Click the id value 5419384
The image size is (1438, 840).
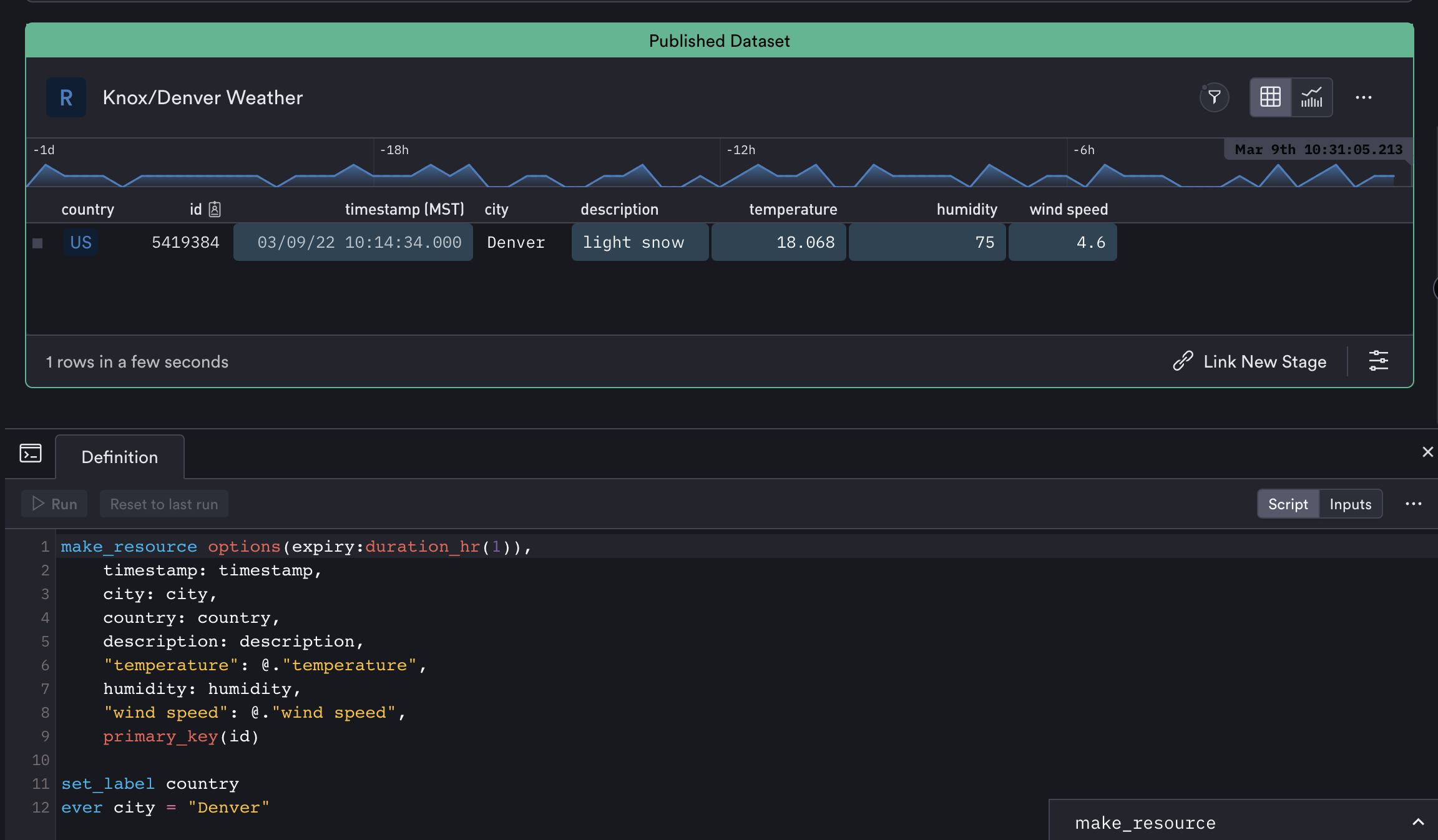tap(185, 242)
